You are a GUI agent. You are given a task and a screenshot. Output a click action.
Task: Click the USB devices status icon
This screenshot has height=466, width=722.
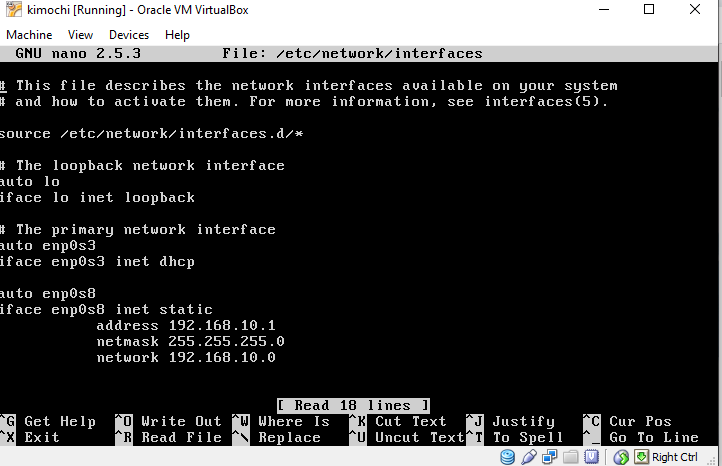pyautogui.click(x=529, y=457)
